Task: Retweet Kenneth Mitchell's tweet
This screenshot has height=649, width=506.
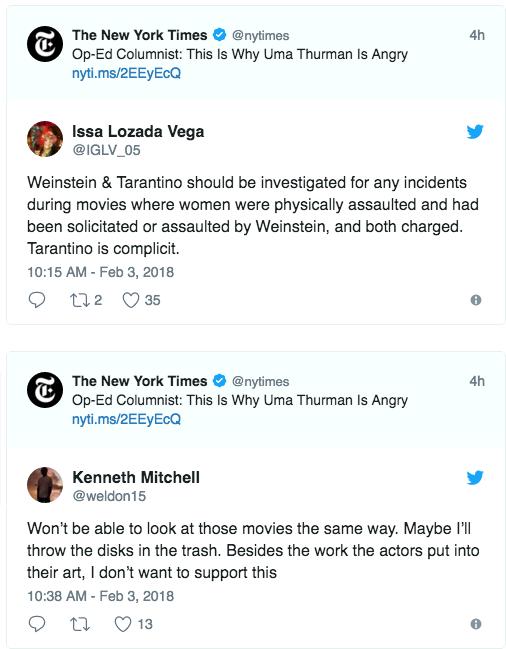Action: coord(79,624)
